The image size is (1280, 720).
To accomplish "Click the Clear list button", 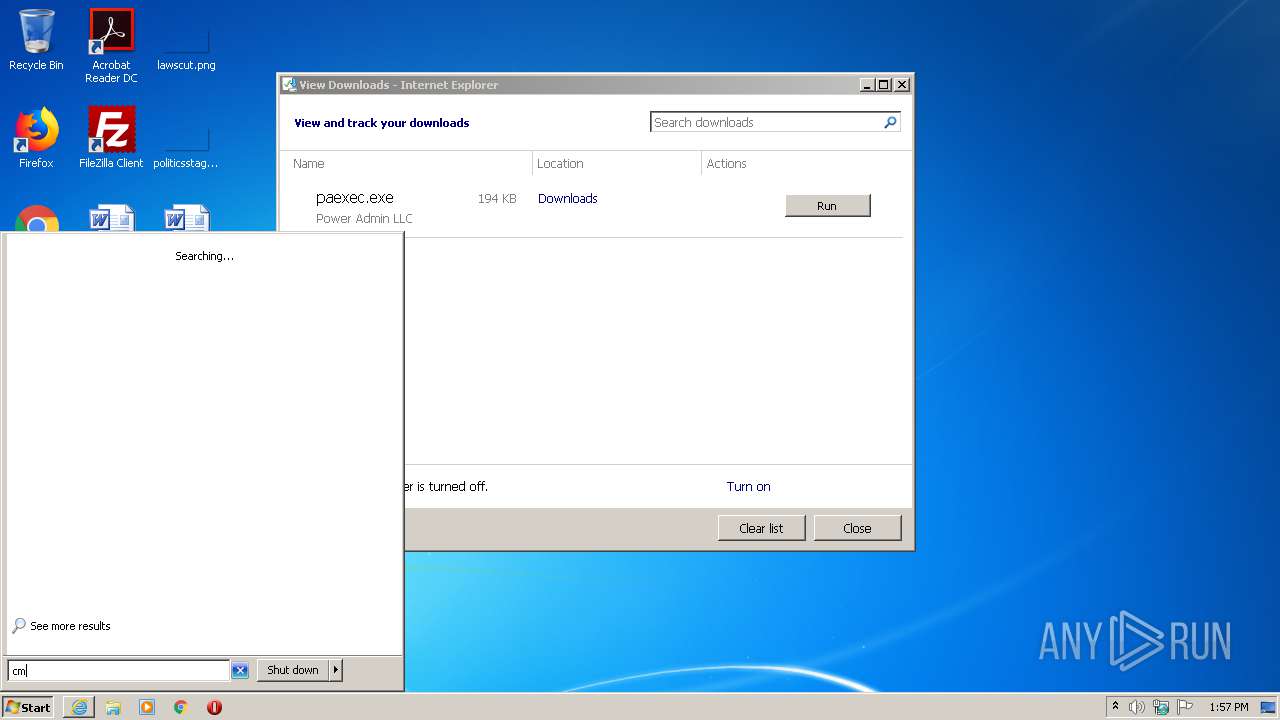I will click(761, 528).
